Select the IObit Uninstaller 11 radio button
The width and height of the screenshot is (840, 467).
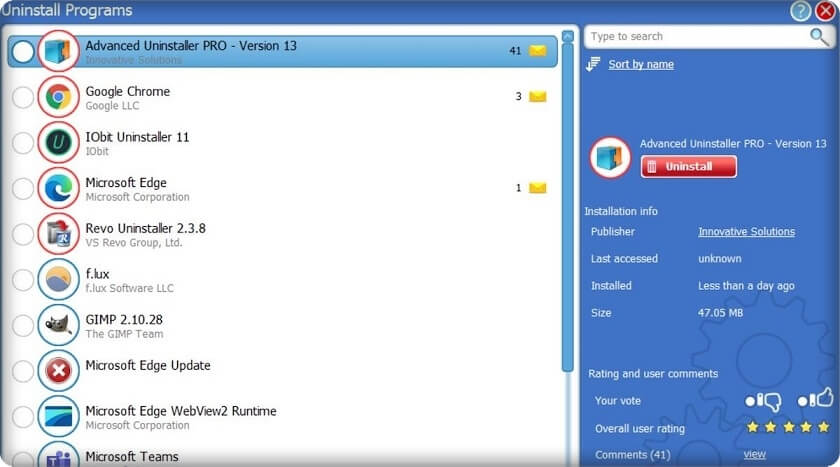23,143
